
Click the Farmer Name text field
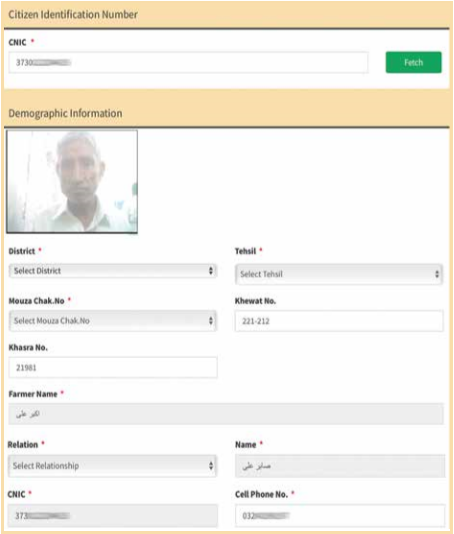click(x=226, y=414)
